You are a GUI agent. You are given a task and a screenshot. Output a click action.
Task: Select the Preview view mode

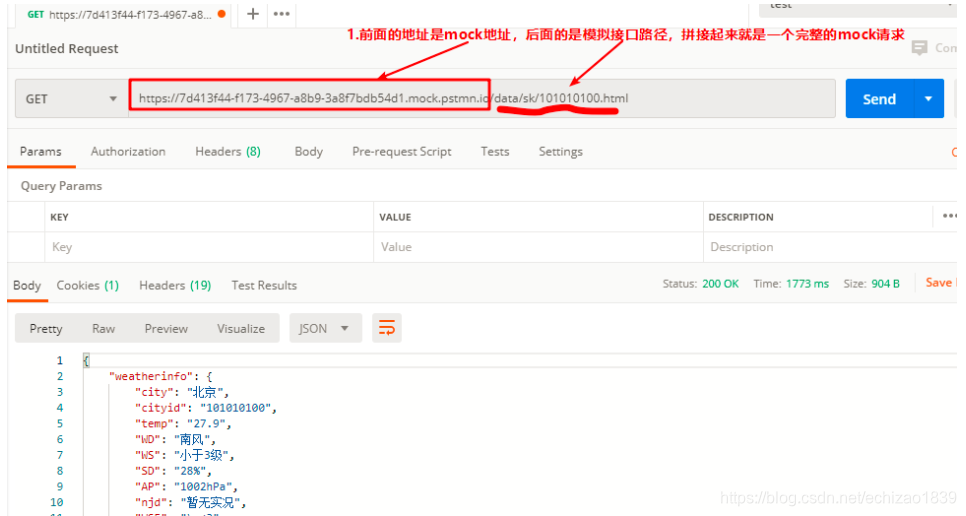click(x=166, y=328)
